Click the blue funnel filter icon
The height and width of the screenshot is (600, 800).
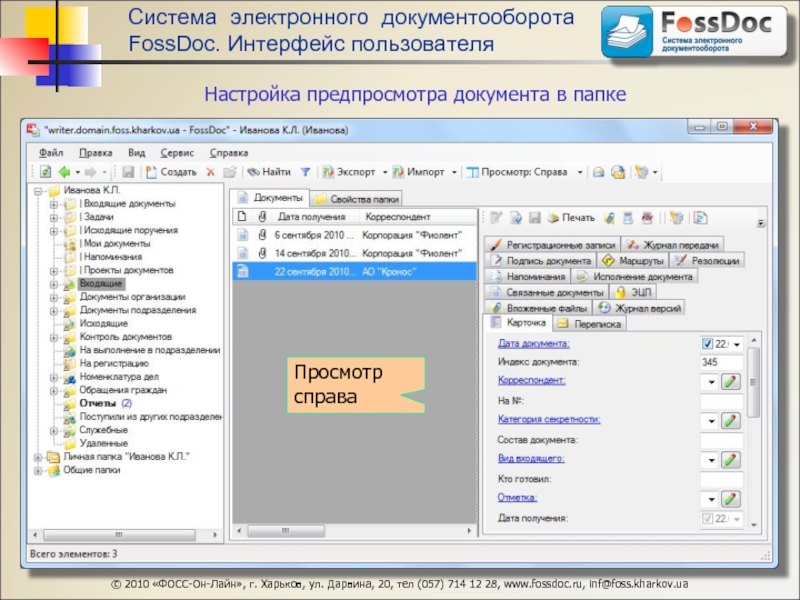pyautogui.click(x=305, y=172)
